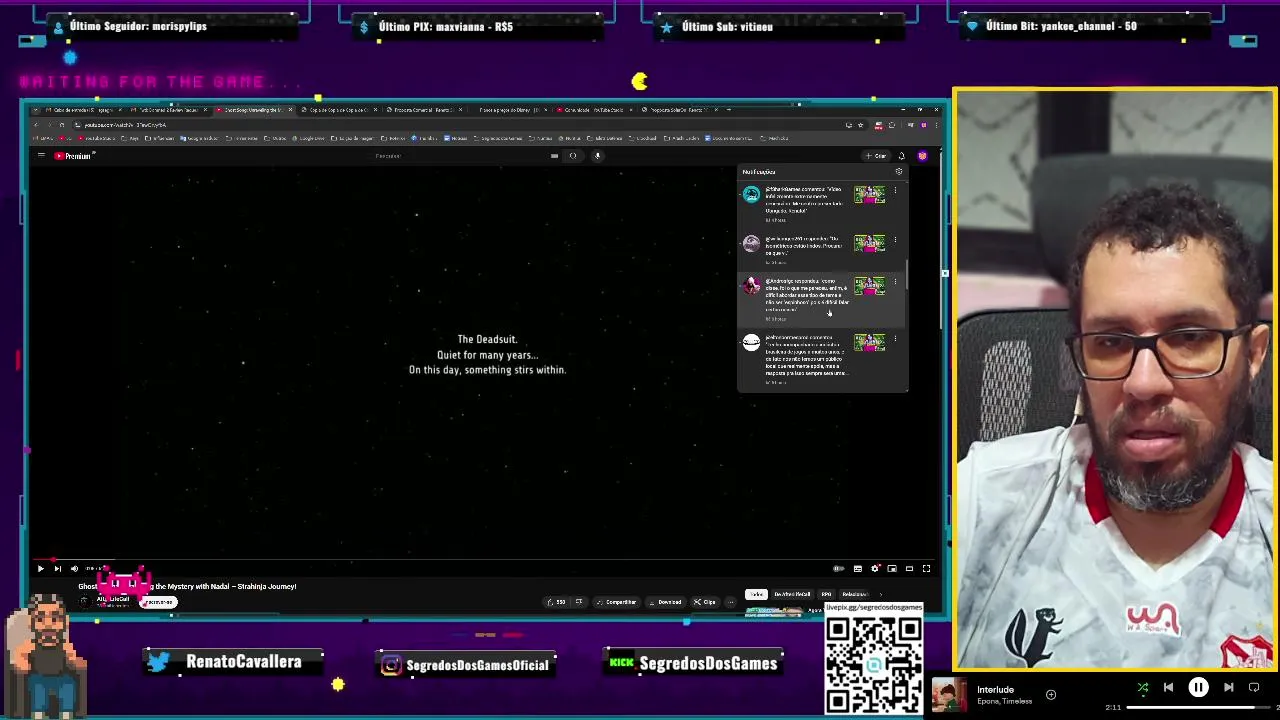
Task: Open notification settings gear in Notificações panel
Action: click(898, 172)
